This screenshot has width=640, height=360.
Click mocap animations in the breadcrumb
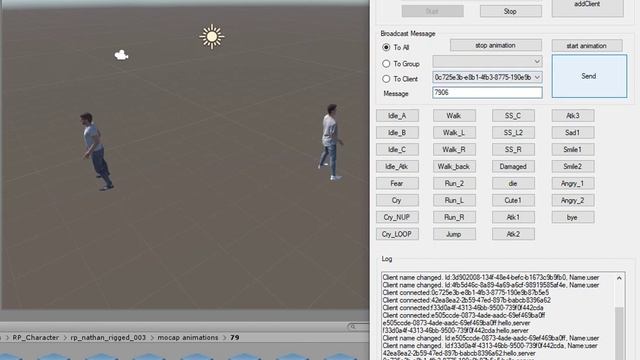188,338
